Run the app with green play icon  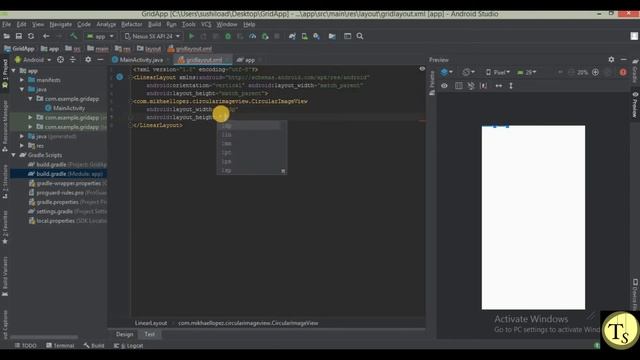click(191, 36)
